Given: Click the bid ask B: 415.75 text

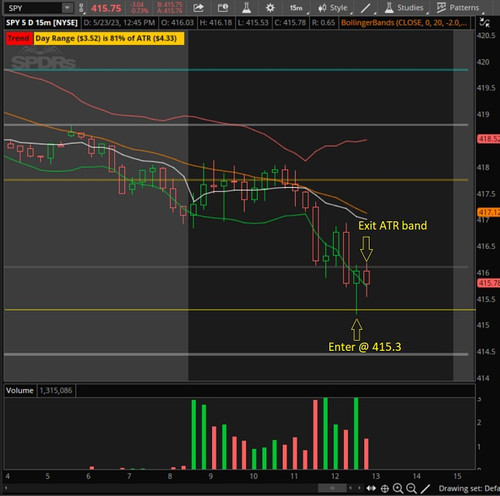Looking at the screenshot, I should point(170,5).
